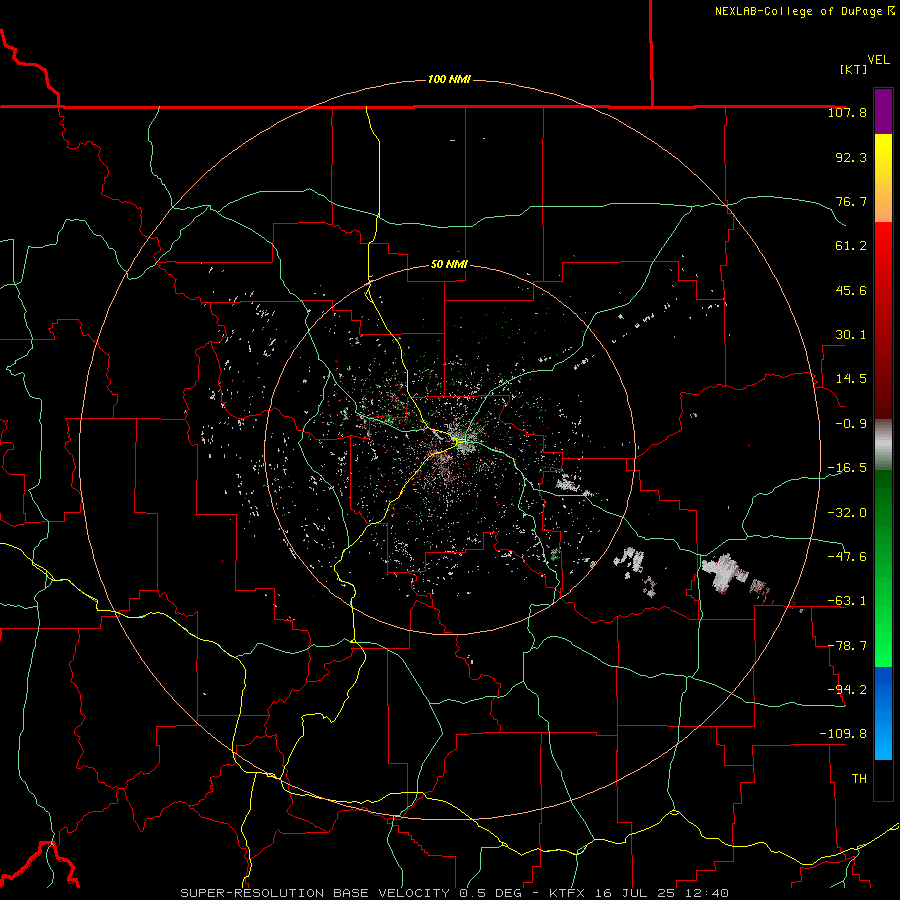Click the blue segment of the color scale

tap(883, 713)
